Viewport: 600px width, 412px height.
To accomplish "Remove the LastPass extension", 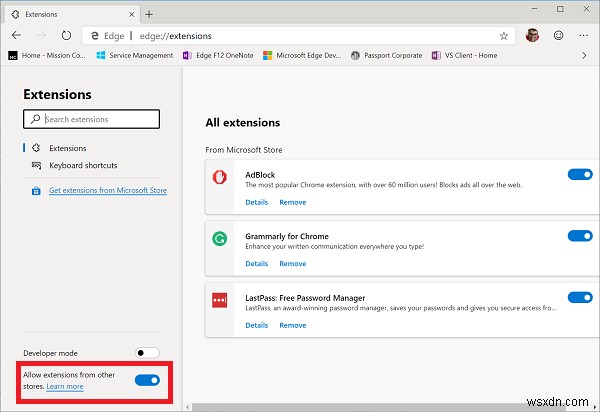I will click(x=293, y=325).
